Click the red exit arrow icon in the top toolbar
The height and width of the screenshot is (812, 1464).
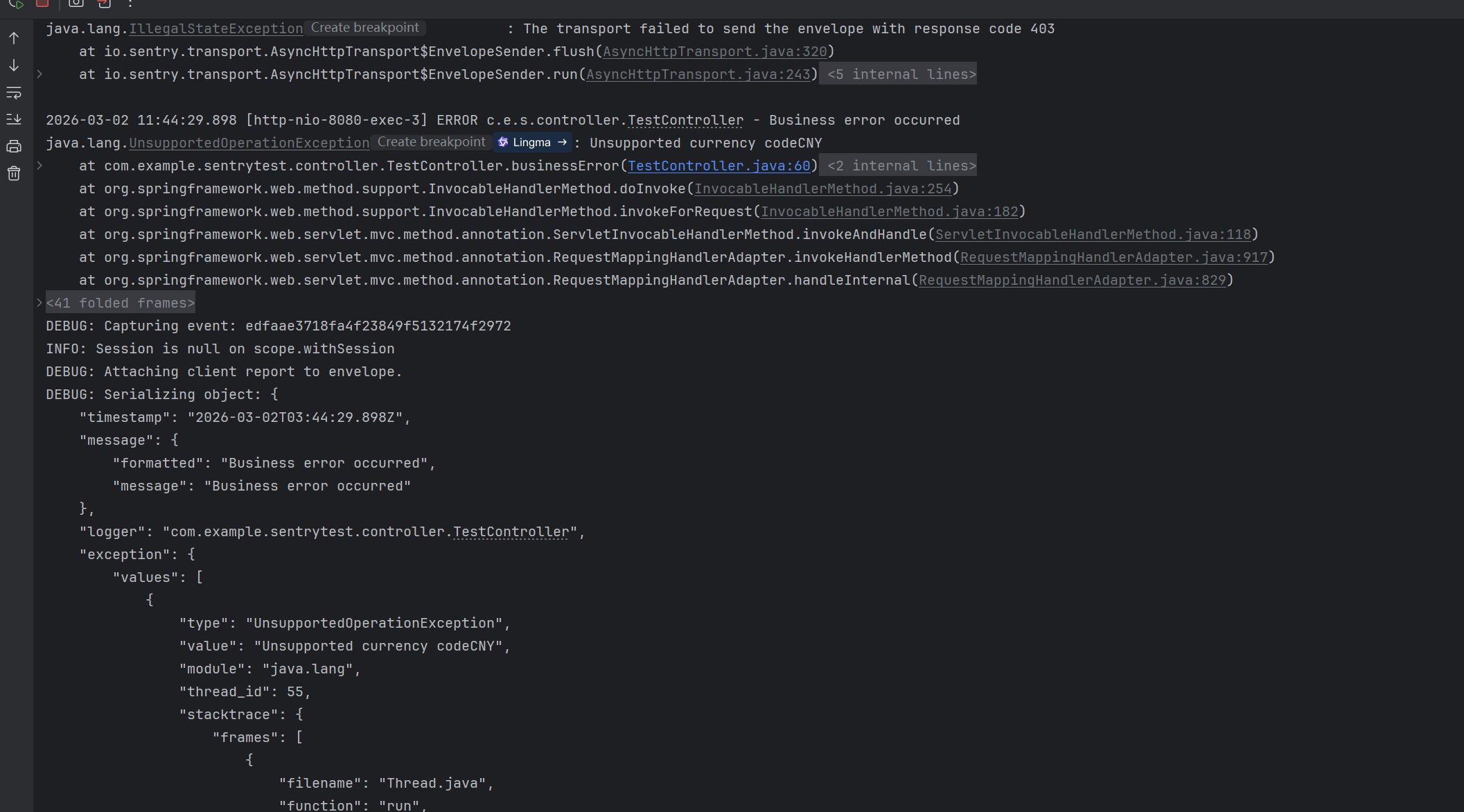click(104, 3)
